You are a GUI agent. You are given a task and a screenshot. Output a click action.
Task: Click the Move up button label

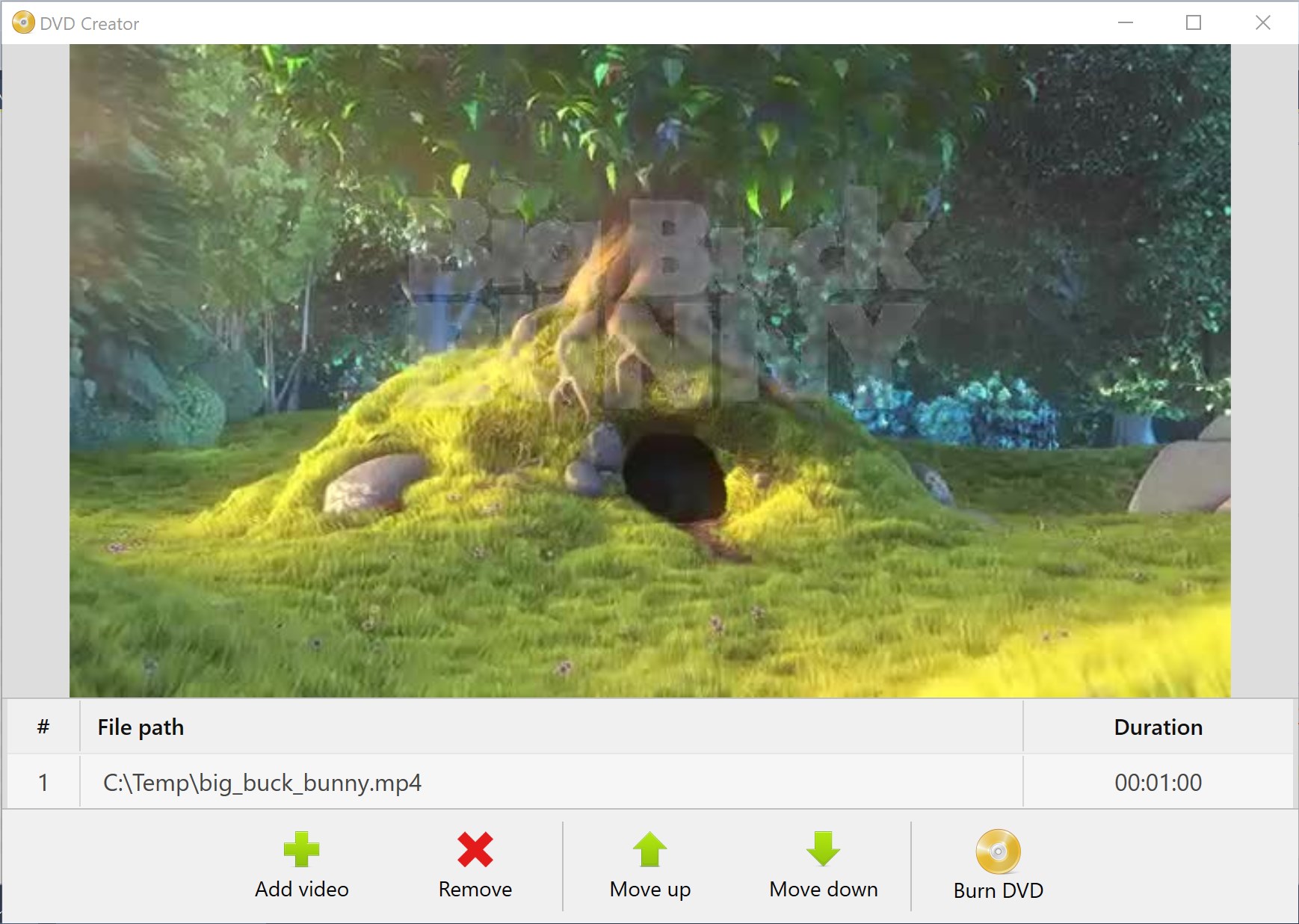click(x=649, y=890)
